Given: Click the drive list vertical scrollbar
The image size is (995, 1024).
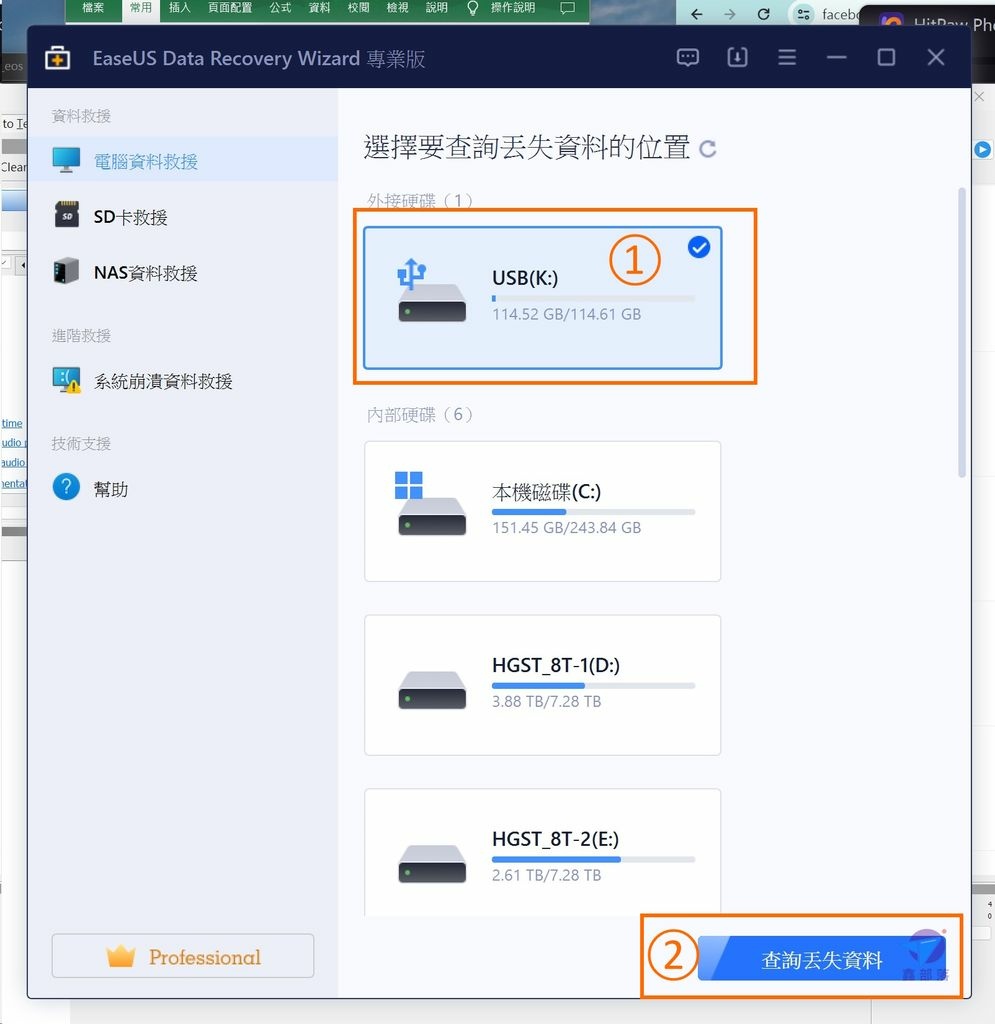Looking at the screenshot, I should click(x=962, y=332).
